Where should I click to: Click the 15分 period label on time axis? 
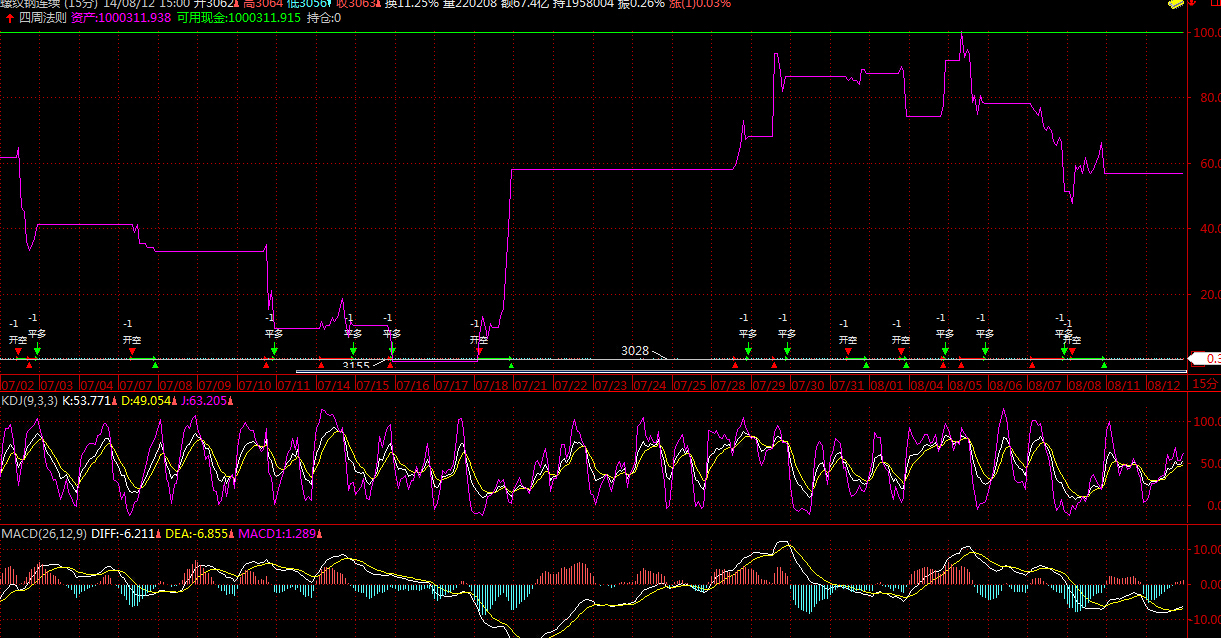coord(1206,384)
